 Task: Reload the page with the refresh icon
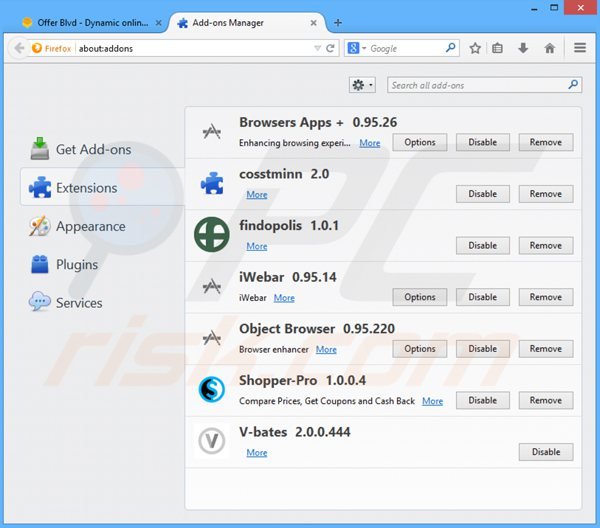click(x=330, y=48)
